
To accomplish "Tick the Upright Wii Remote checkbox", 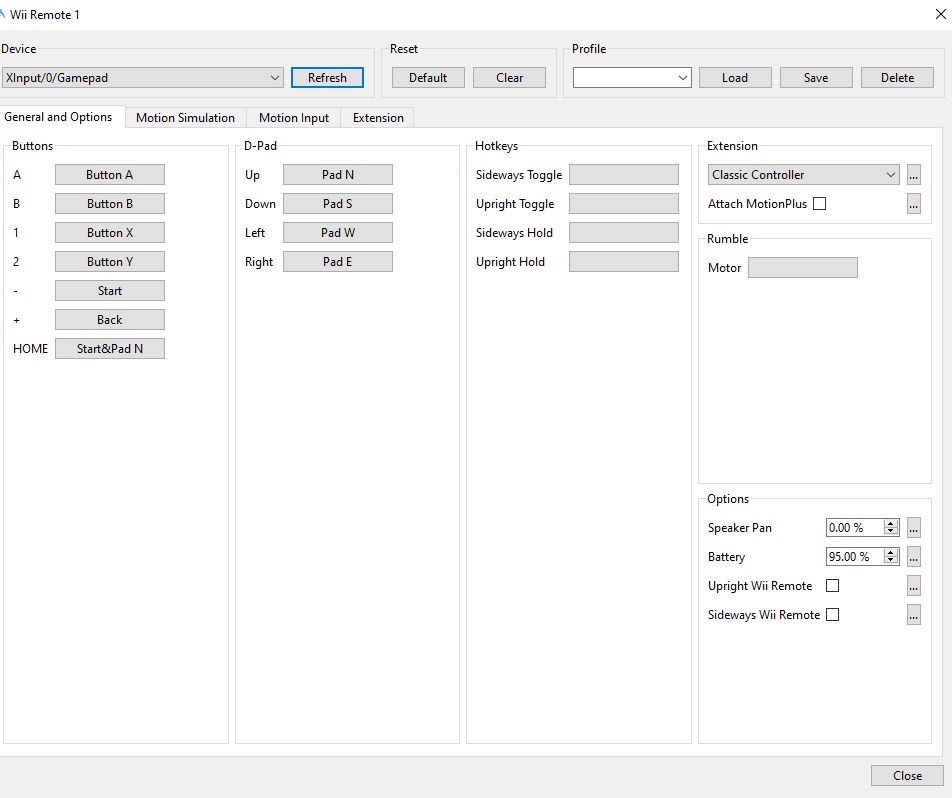I will pyautogui.click(x=832, y=586).
